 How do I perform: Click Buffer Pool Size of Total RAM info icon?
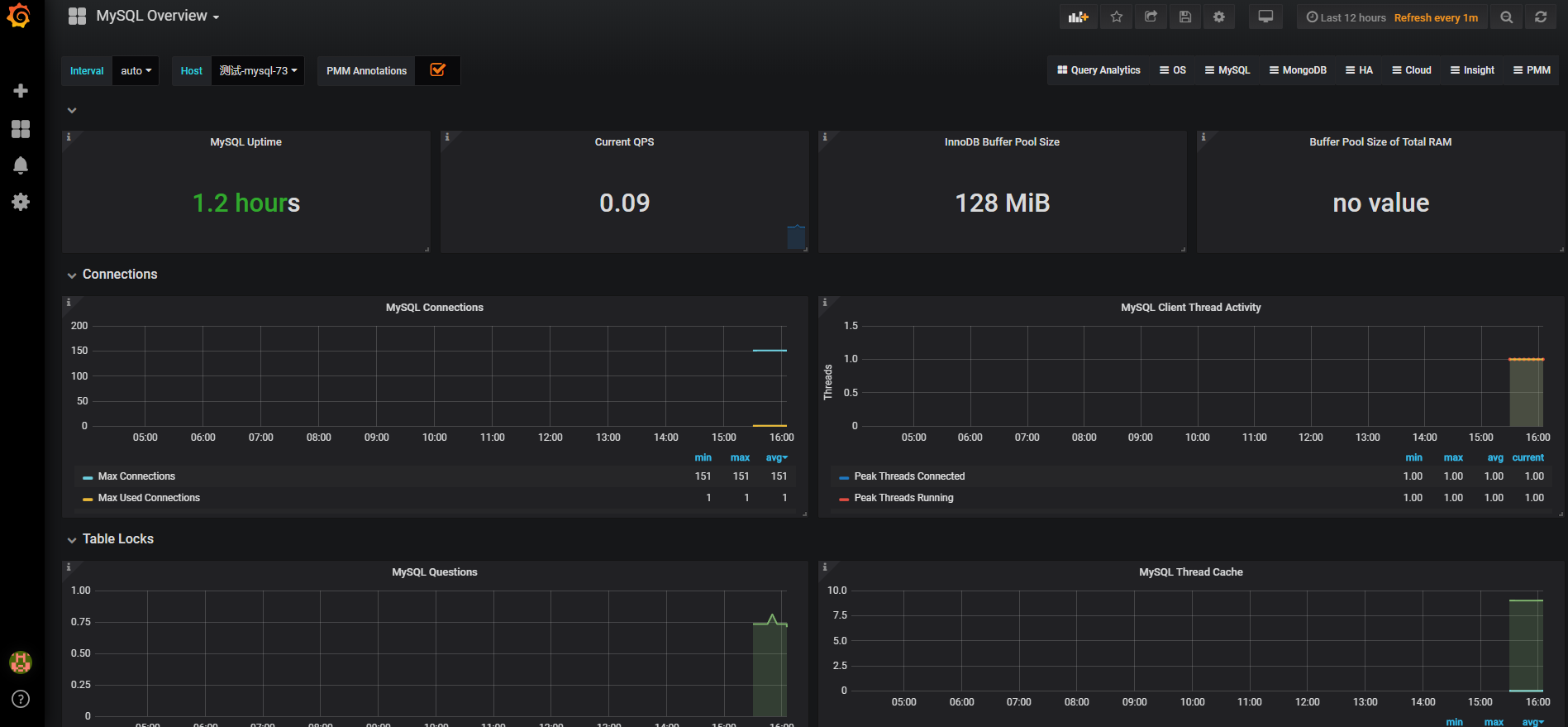click(x=1203, y=137)
